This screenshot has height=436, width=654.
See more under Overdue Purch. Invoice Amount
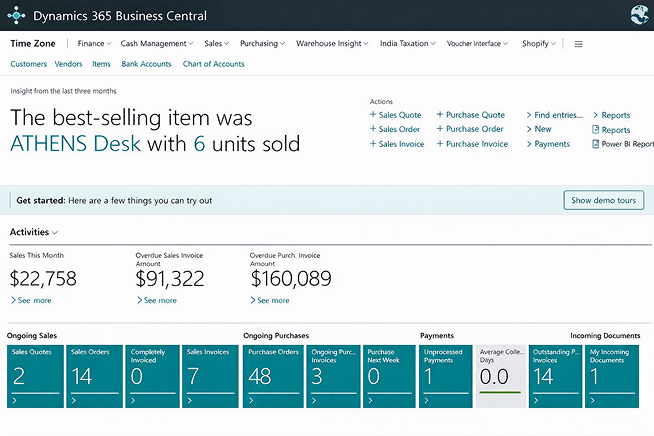pos(270,300)
